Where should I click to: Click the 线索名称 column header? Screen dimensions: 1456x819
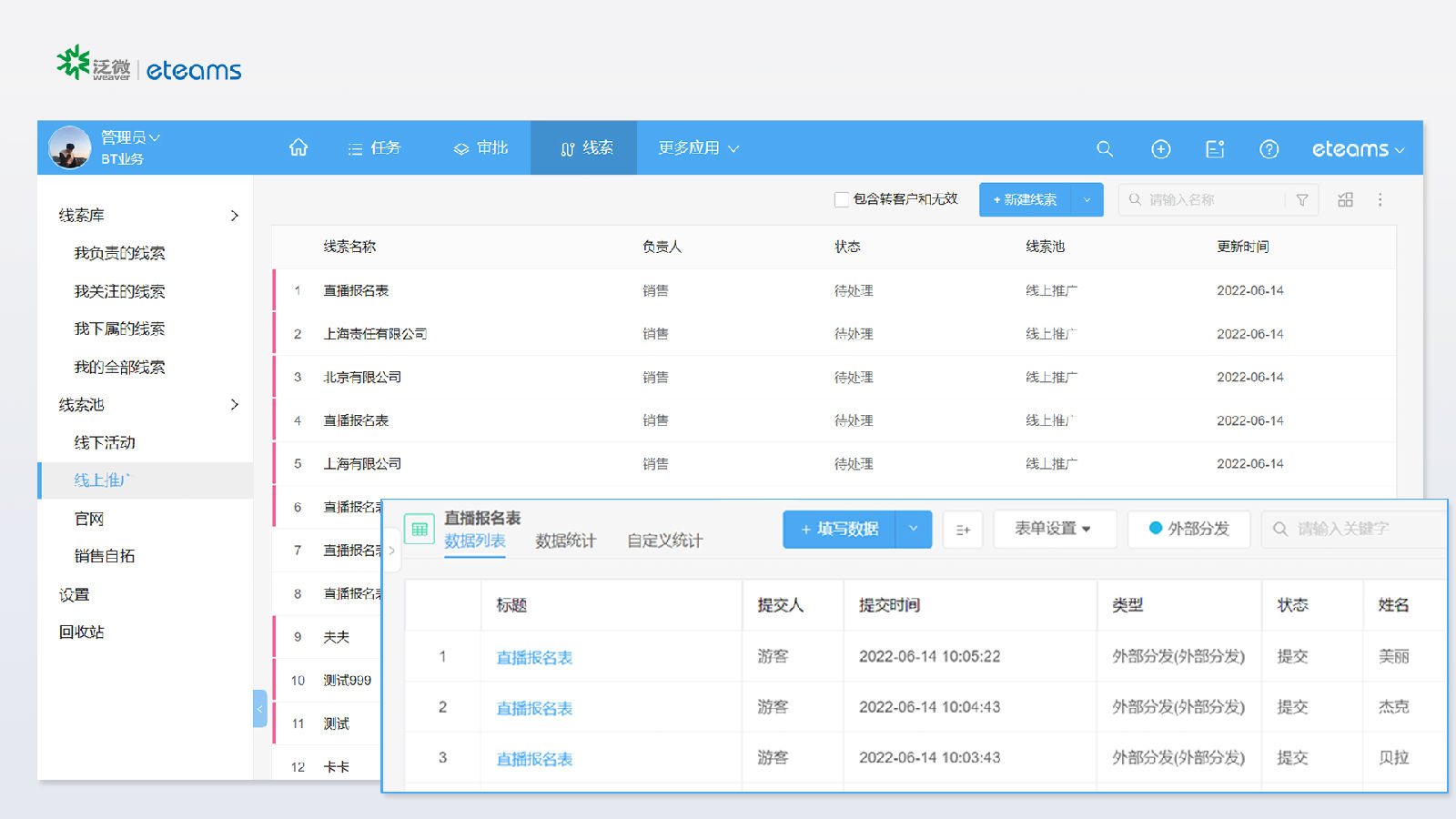[349, 247]
